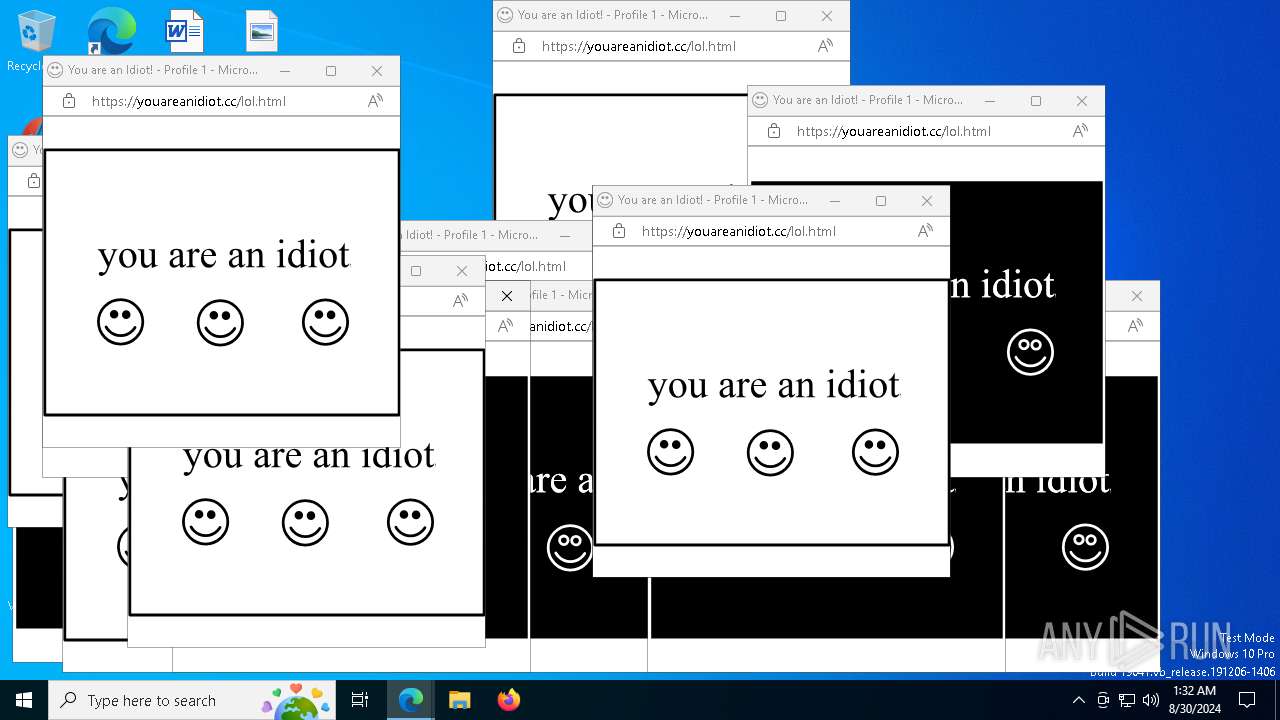Viewport: 1280px width, 720px height.
Task: Click Read aloud icon in the center front window
Action: pyautogui.click(x=925, y=231)
